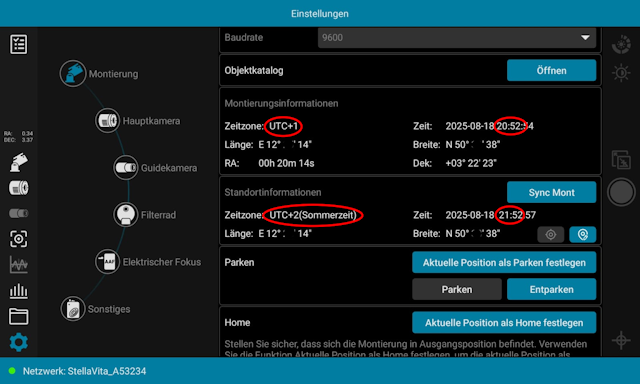This screenshot has height=384, width=640.
Task: Click the Einstellungen title
Action: click(320, 13)
